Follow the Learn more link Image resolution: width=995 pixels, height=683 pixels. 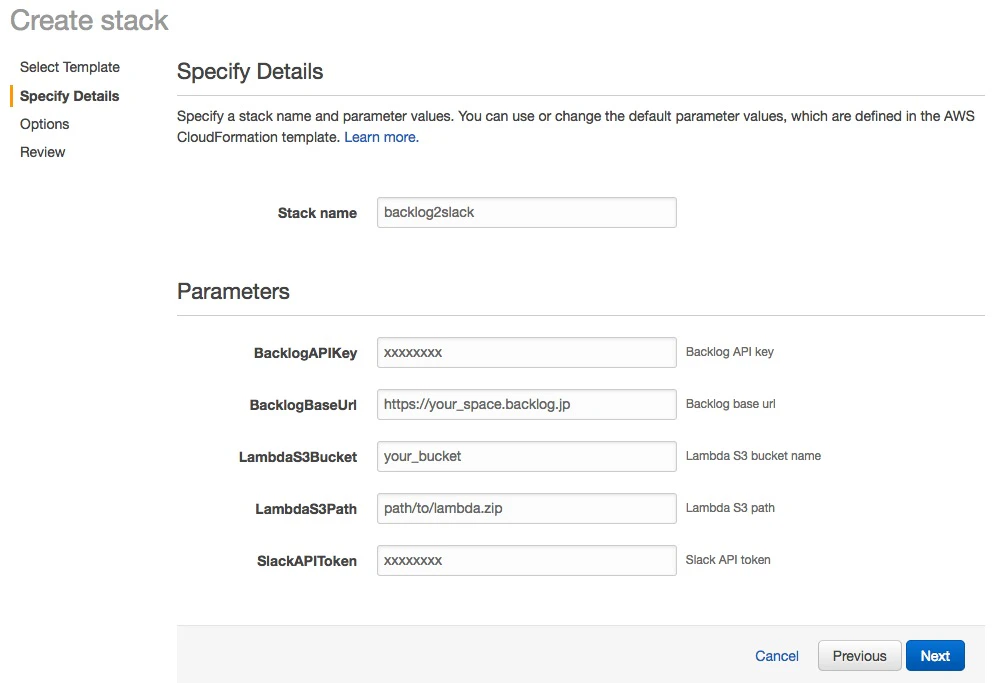click(381, 137)
